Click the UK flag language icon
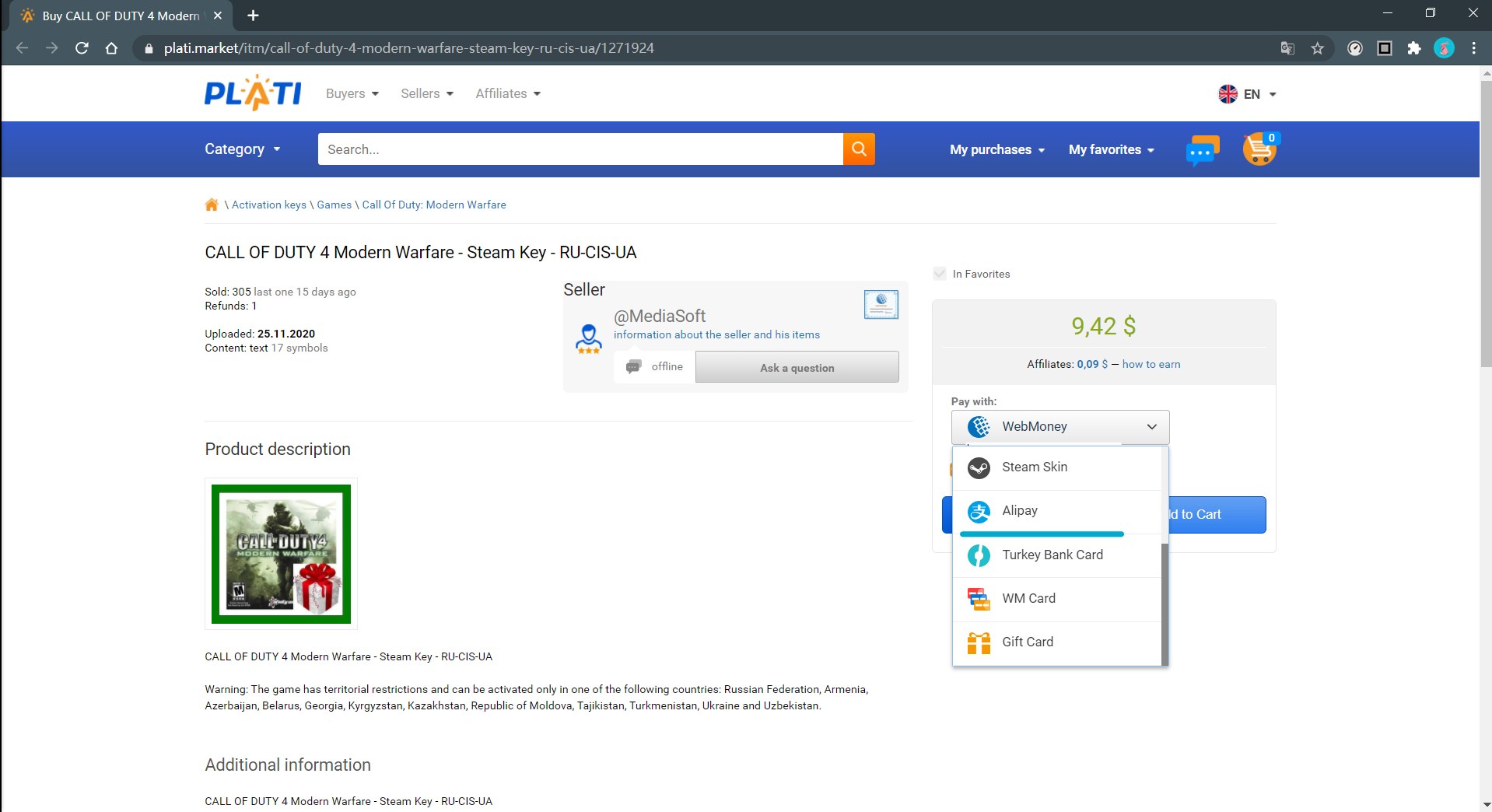 [x=1228, y=94]
